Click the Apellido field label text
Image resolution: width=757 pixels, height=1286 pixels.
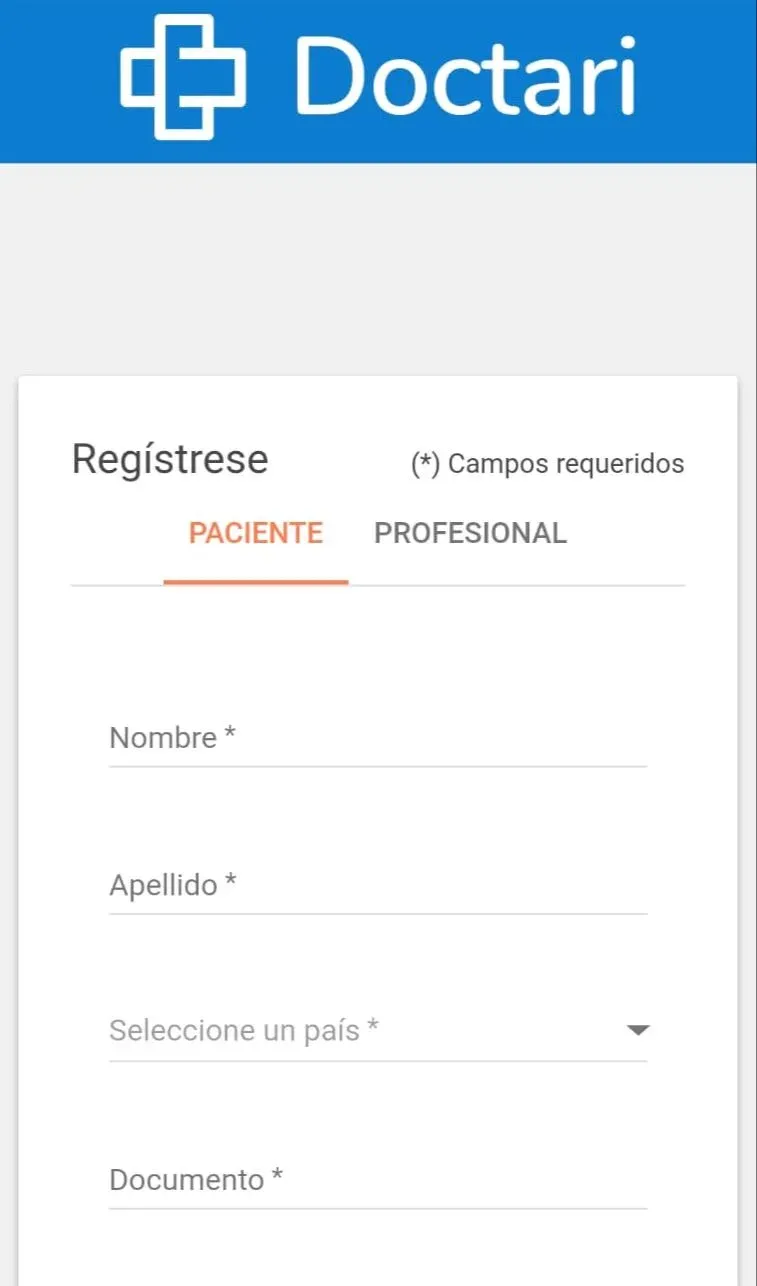[163, 885]
